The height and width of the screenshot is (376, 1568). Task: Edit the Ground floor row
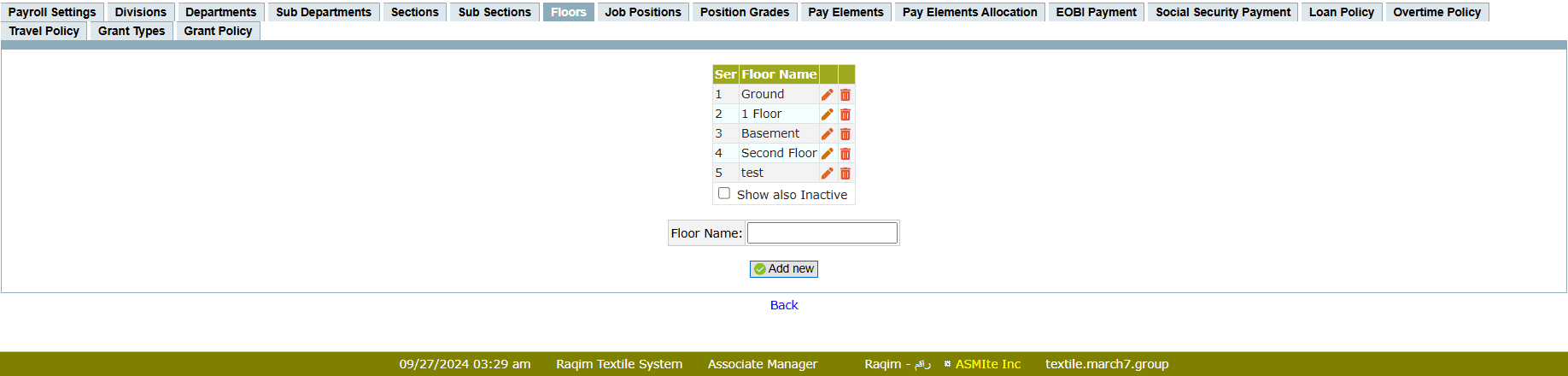pos(827,95)
